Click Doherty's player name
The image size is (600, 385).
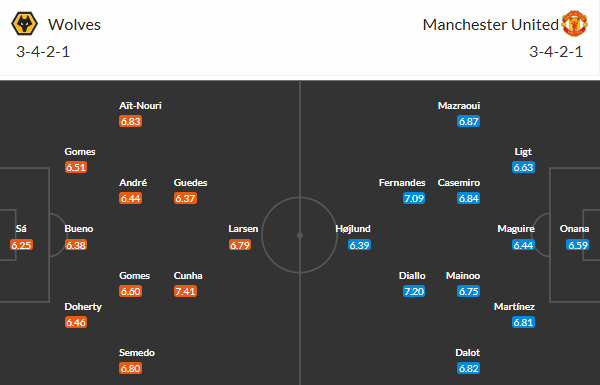[x=83, y=307]
